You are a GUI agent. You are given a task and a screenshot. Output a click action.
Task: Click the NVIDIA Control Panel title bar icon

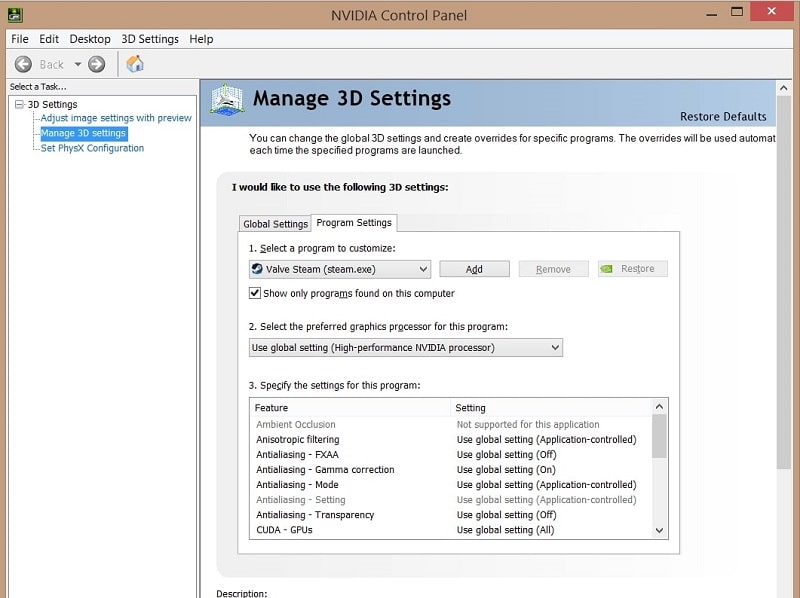pyautogui.click(x=14, y=14)
